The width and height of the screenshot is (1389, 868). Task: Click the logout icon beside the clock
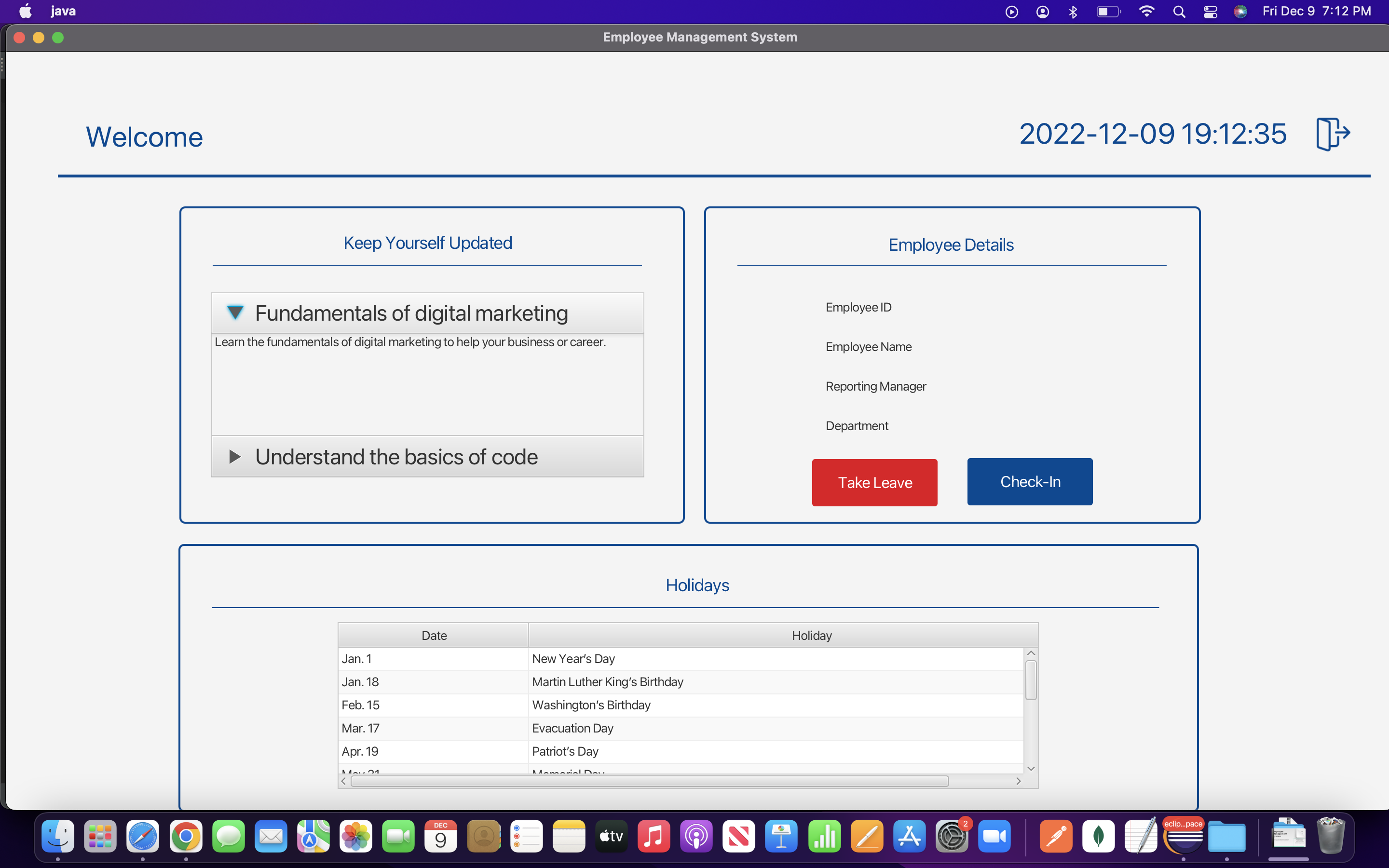click(x=1332, y=134)
